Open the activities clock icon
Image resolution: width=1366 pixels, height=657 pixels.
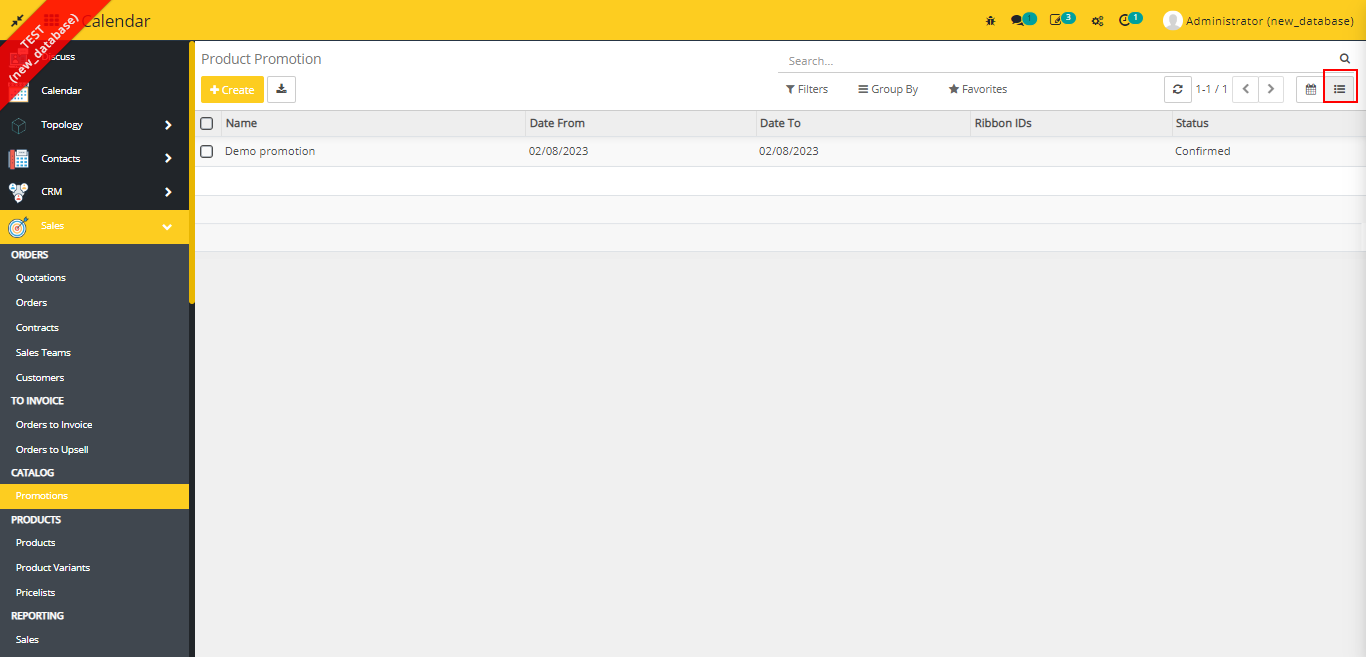click(x=1125, y=20)
